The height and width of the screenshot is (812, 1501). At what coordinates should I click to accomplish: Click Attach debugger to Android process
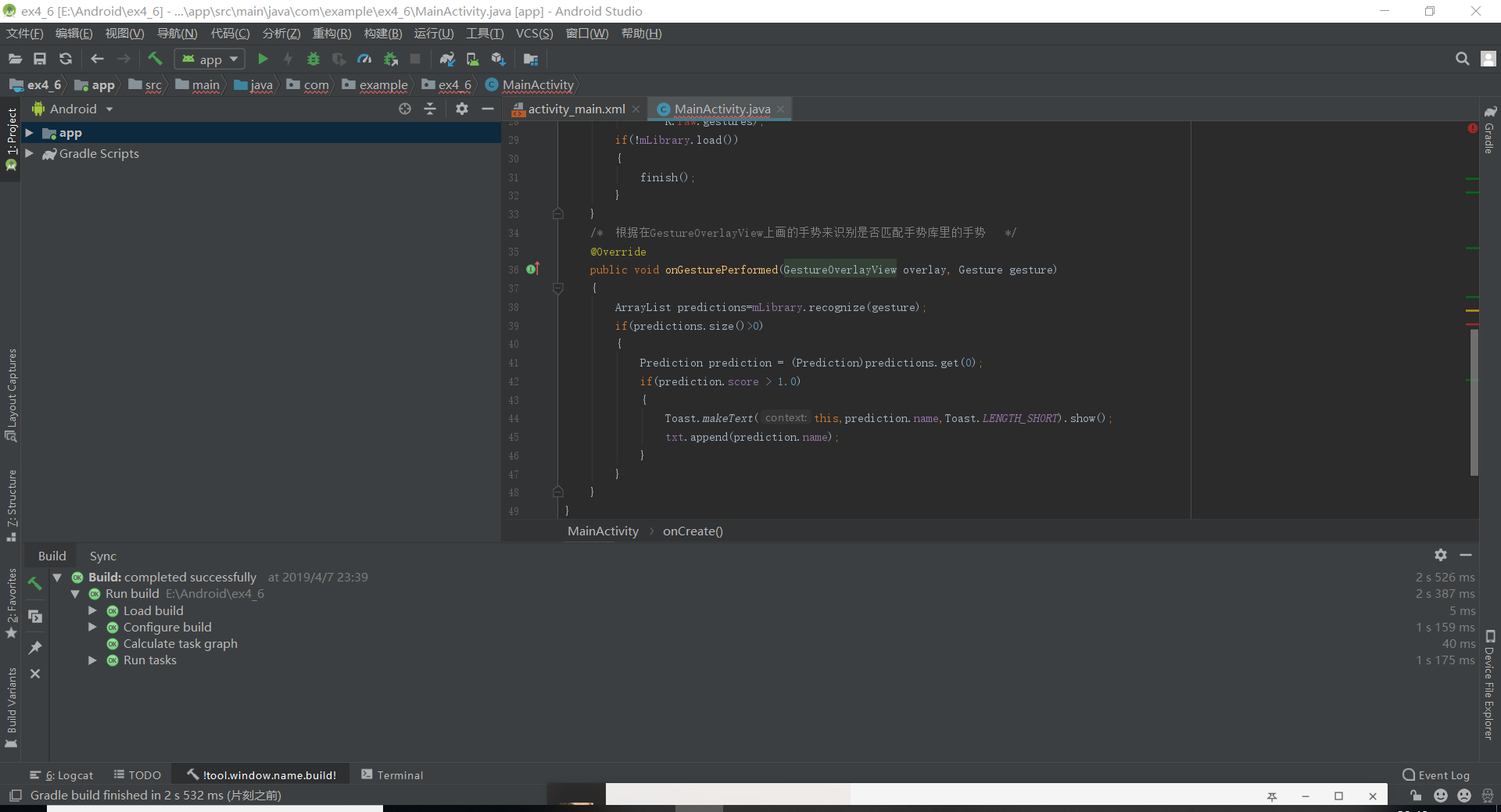pos(391,59)
